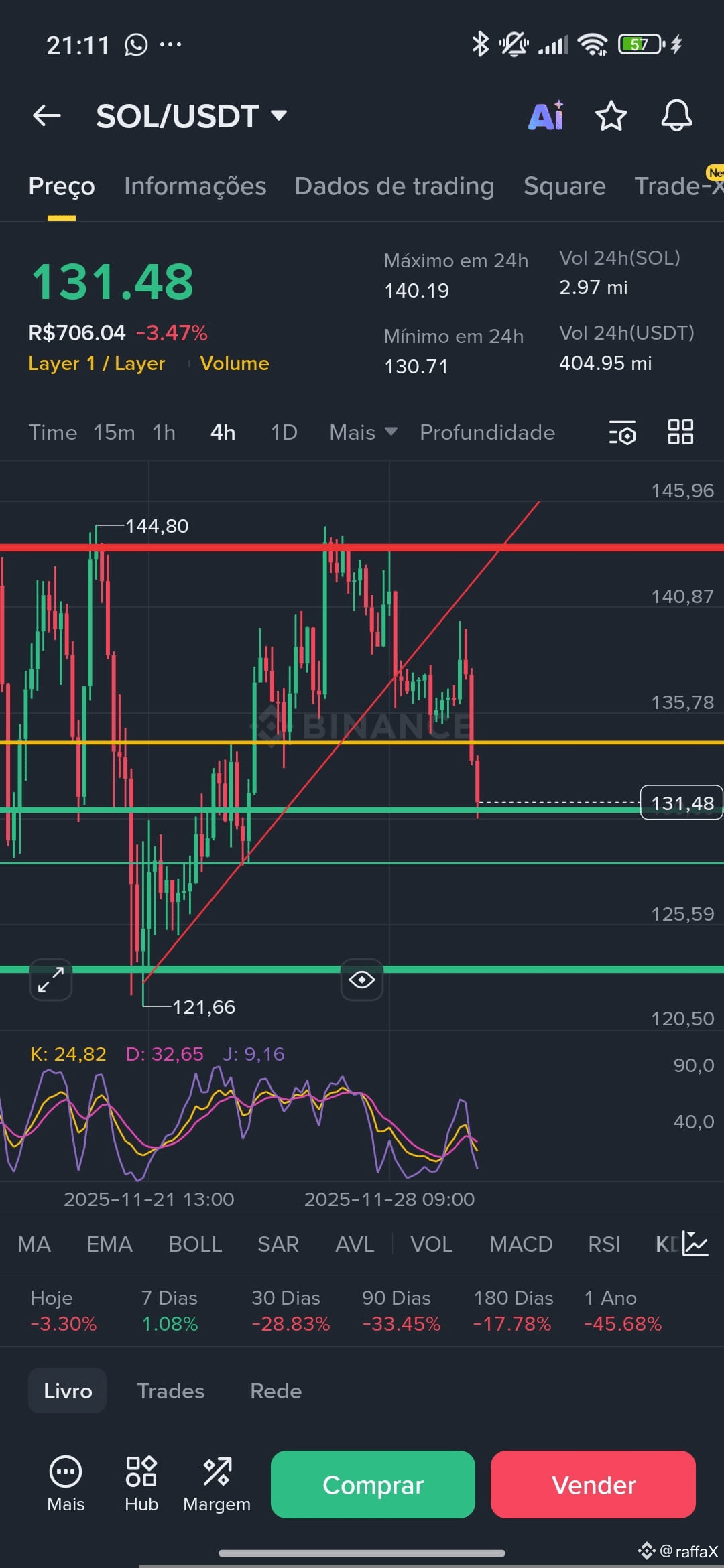Click the K: 24,82 KDJ value
This screenshot has width=724, height=1568.
click(68, 1054)
